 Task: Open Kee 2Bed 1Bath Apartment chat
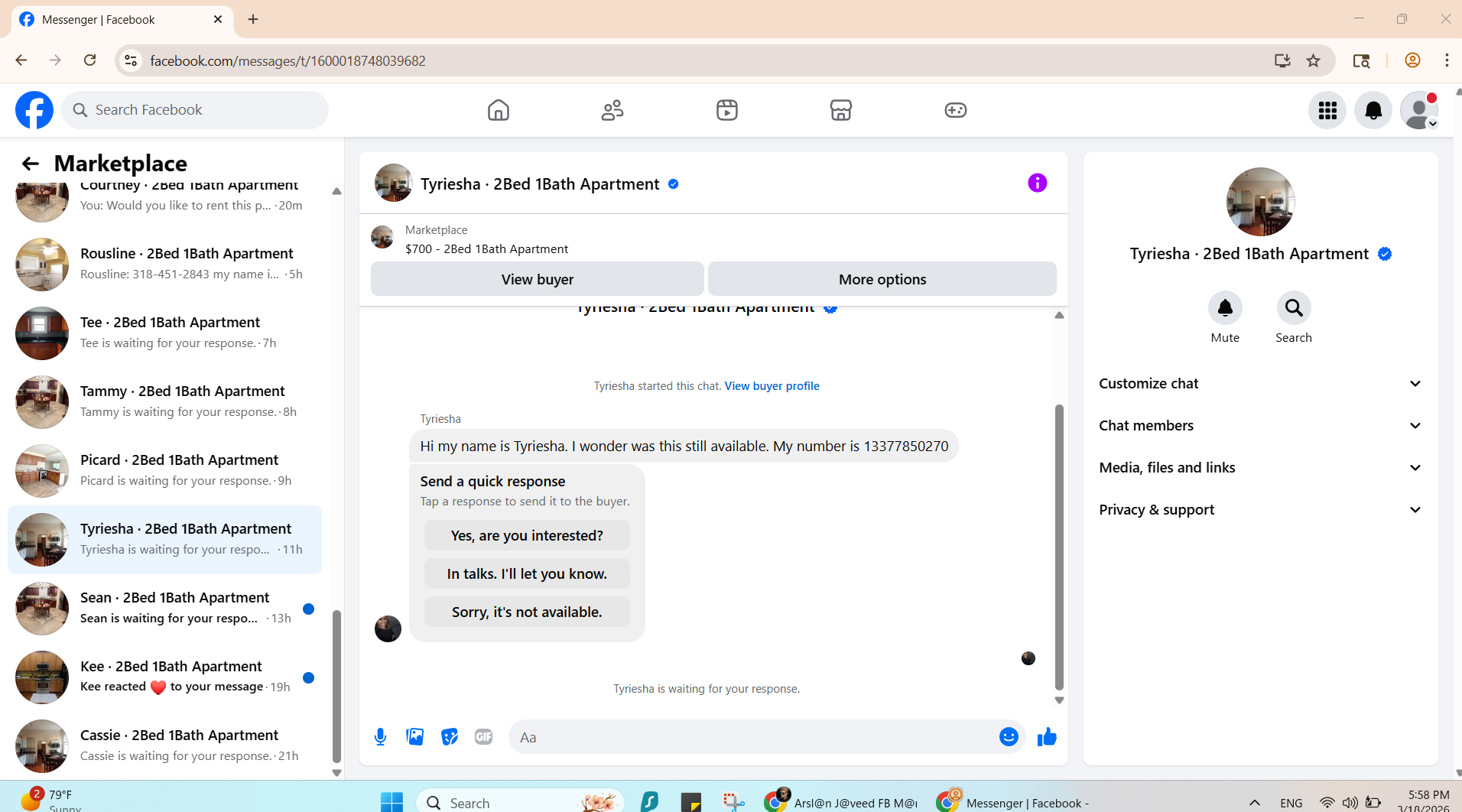pyautogui.click(x=164, y=677)
